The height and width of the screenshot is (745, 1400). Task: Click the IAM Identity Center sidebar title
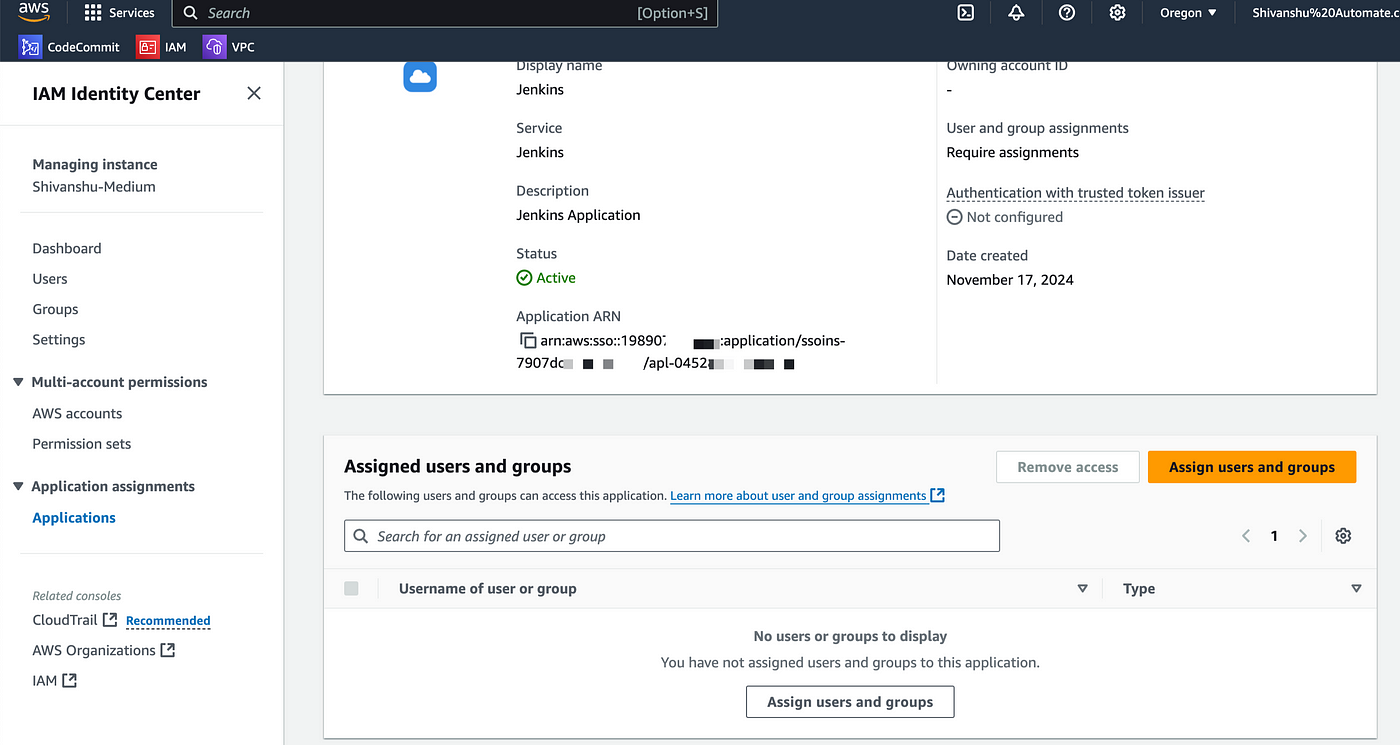116,94
